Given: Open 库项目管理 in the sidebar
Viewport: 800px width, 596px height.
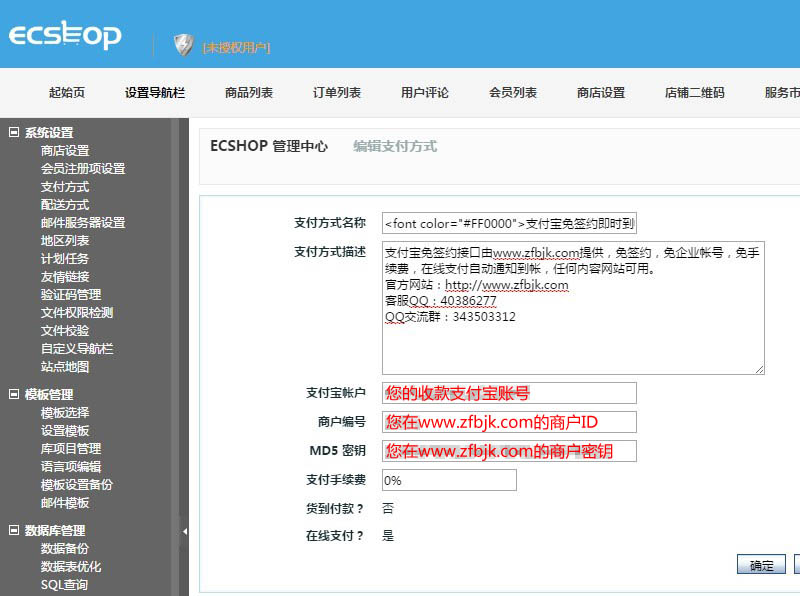Looking at the screenshot, I should point(71,449).
